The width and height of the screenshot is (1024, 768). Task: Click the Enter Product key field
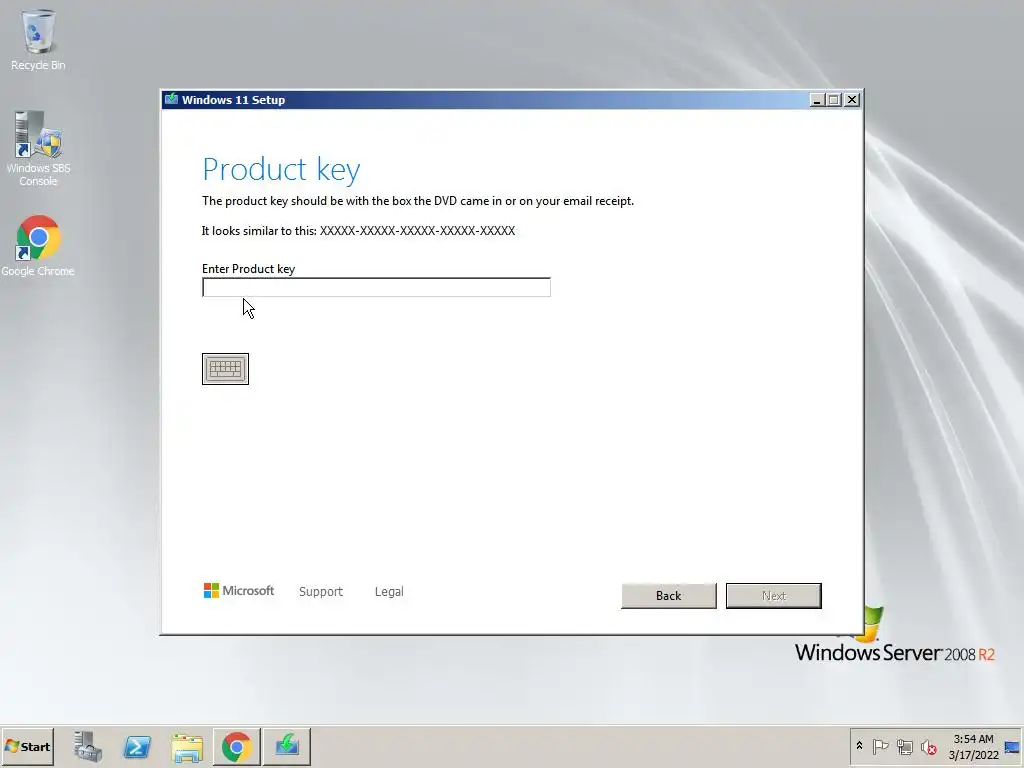[x=376, y=287]
